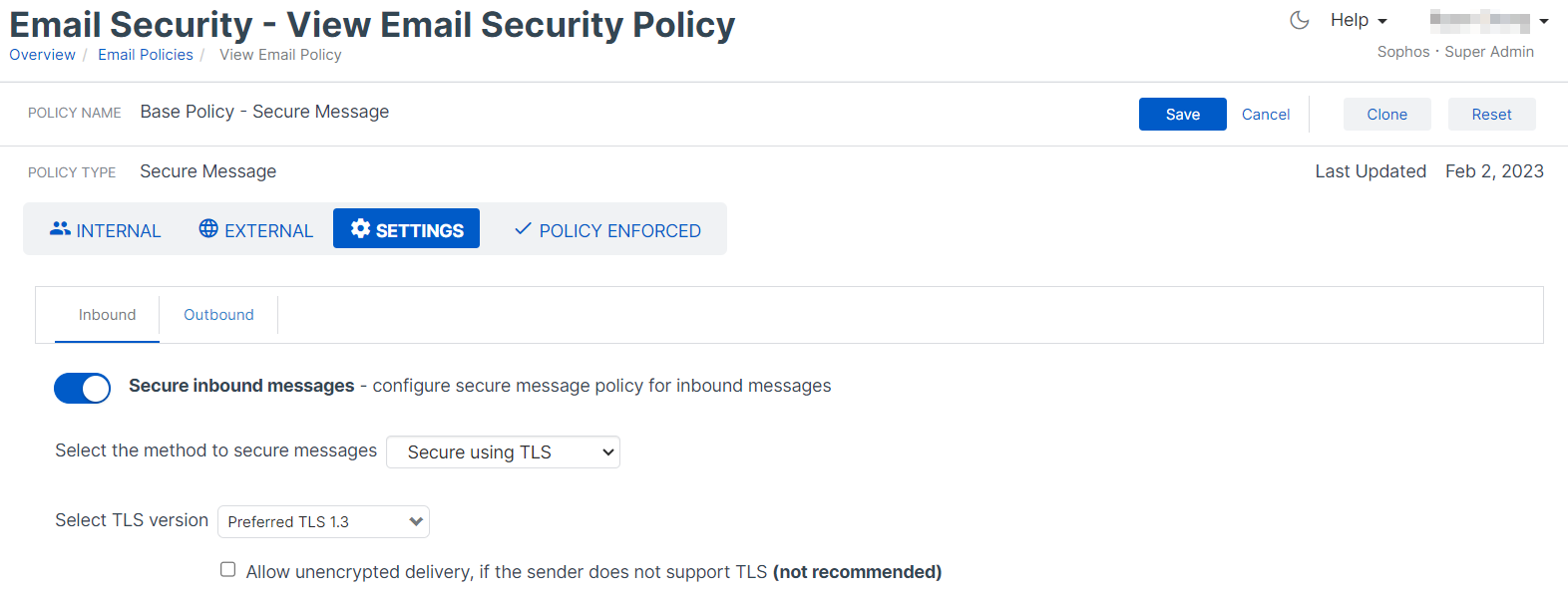The height and width of the screenshot is (597, 1568).
Task: Click the Policy Enforced checkmark icon
Action: pyautogui.click(x=523, y=229)
